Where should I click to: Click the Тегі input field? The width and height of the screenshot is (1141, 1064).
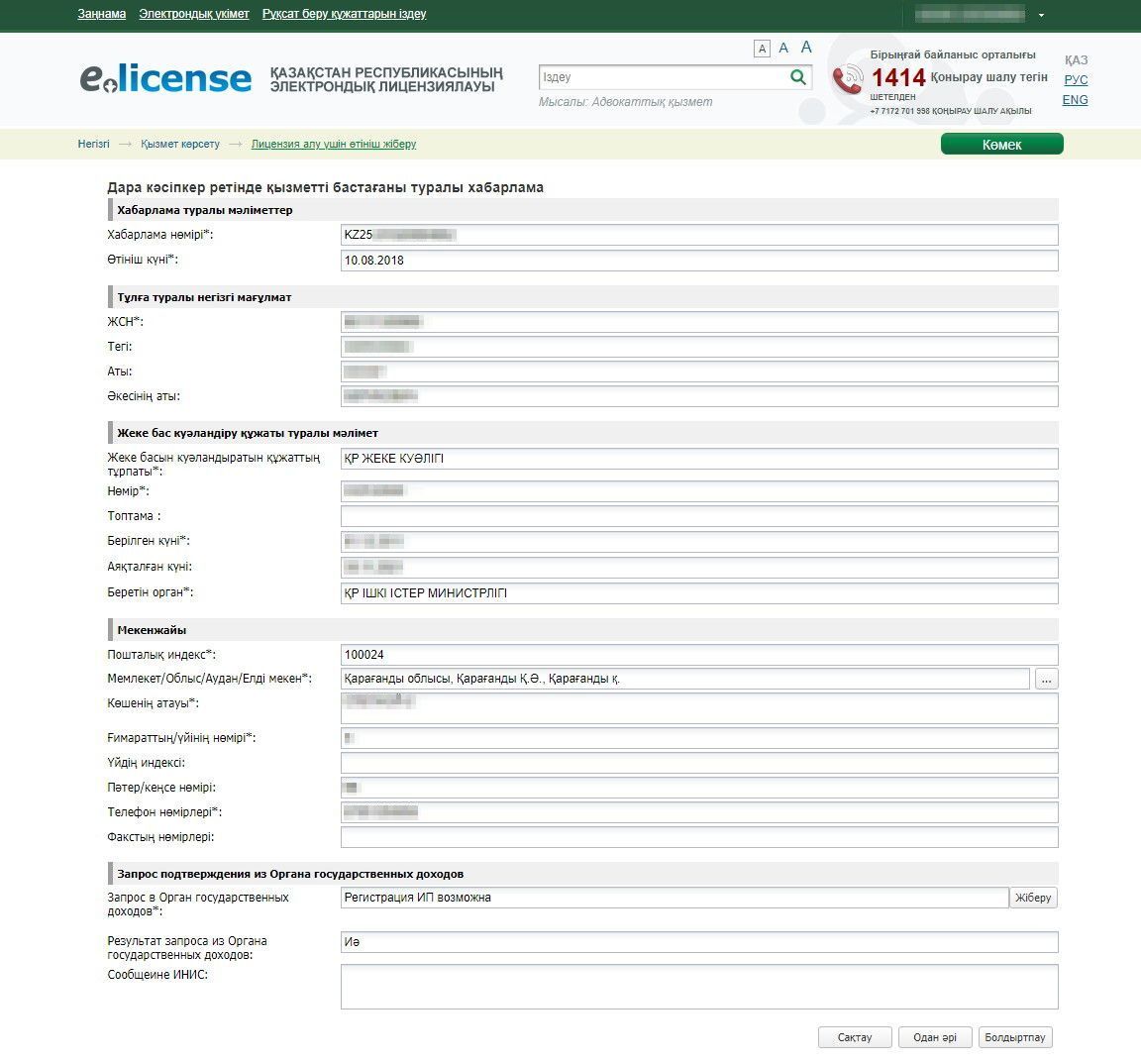(x=699, y=347)
